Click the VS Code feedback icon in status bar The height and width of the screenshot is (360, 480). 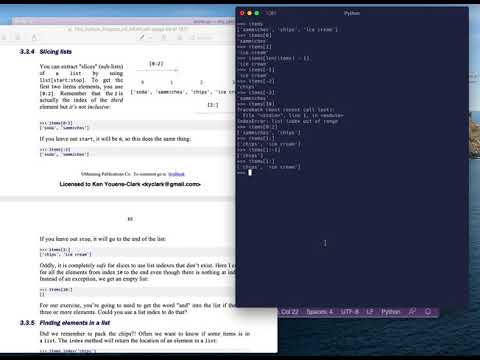click(412, 312)
